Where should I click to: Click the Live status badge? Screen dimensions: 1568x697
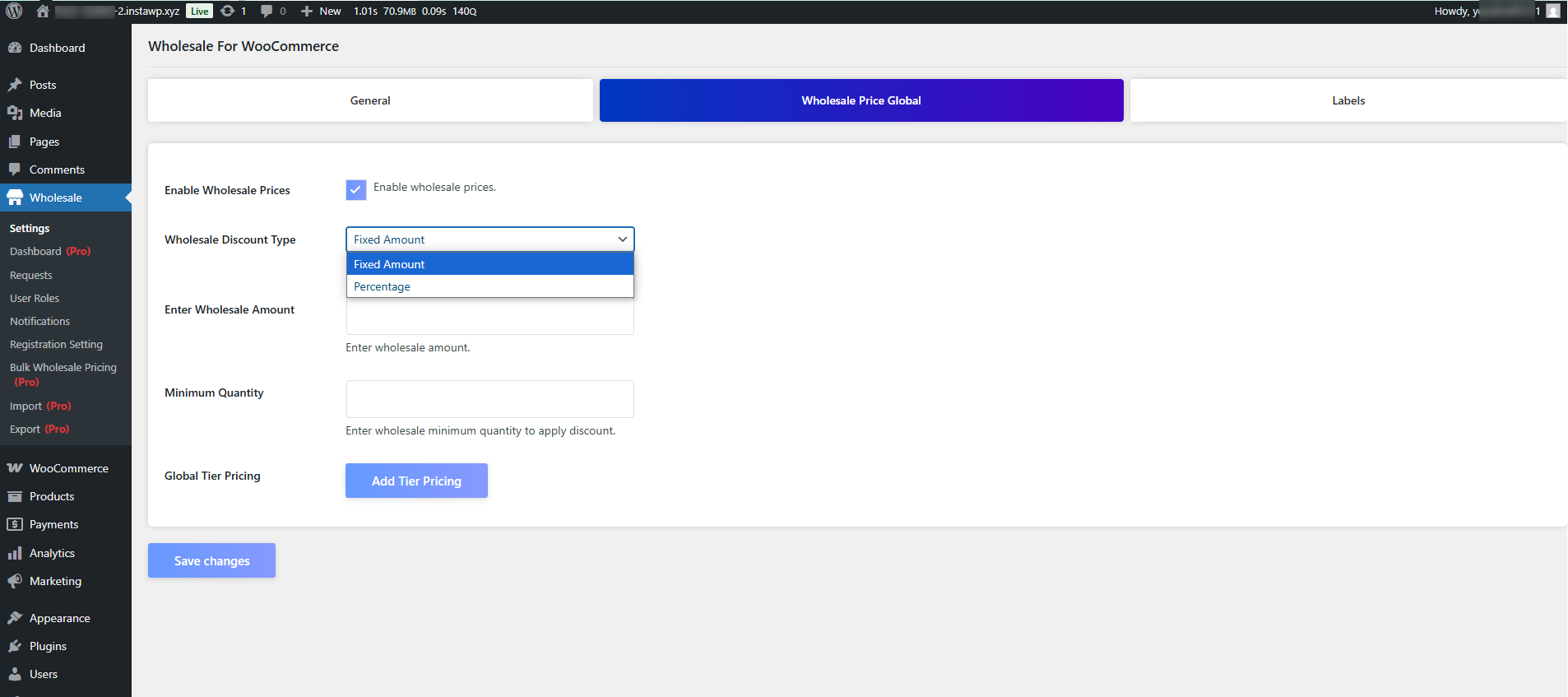click(x=200, y=11)
